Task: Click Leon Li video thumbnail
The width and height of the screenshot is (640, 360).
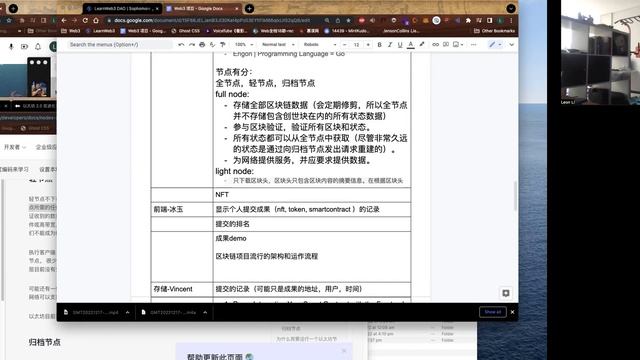Action: pos(600,52)
